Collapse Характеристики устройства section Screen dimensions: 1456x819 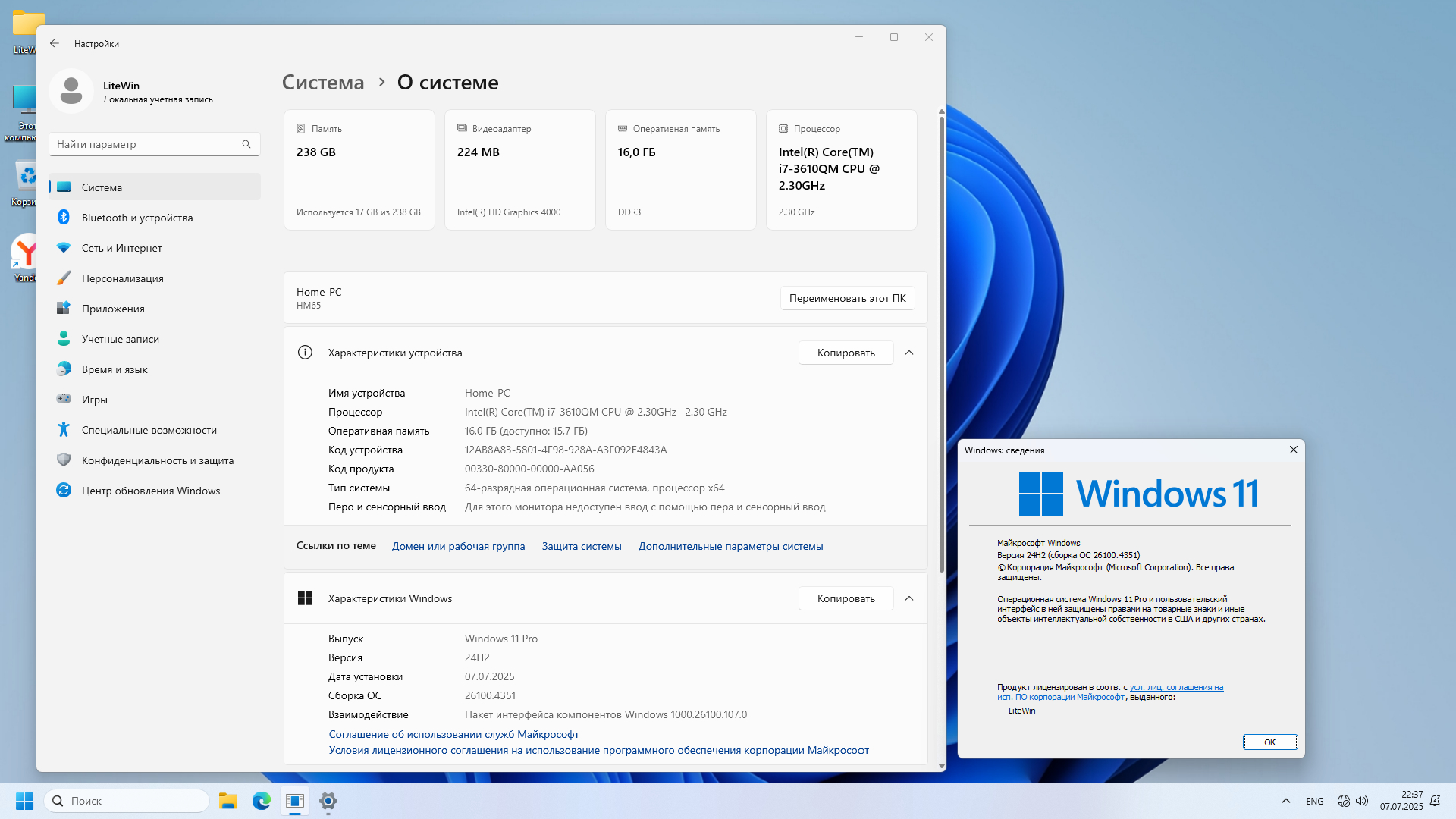pyautogui.click(x=909, y=353)
